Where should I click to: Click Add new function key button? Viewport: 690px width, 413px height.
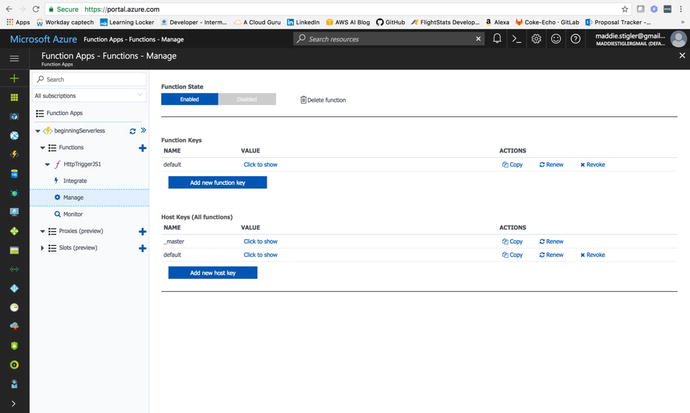(x=214, y=183)
